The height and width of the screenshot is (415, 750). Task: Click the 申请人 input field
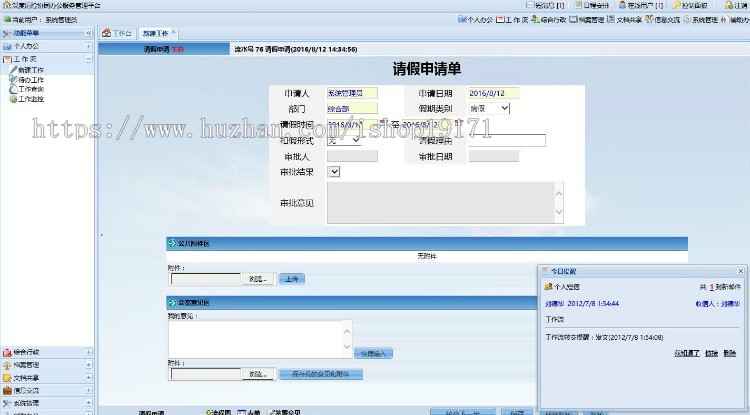(x=352, y=93)
